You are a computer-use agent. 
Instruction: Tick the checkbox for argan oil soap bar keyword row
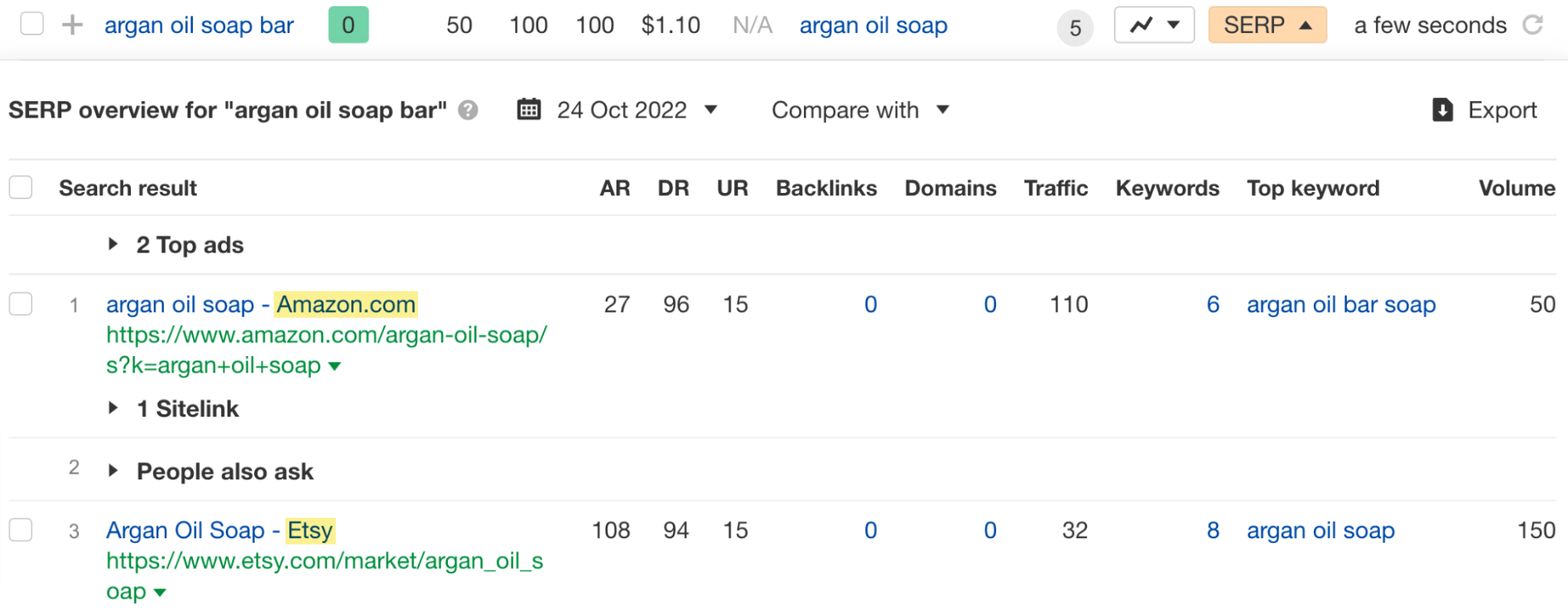[32, 24]
